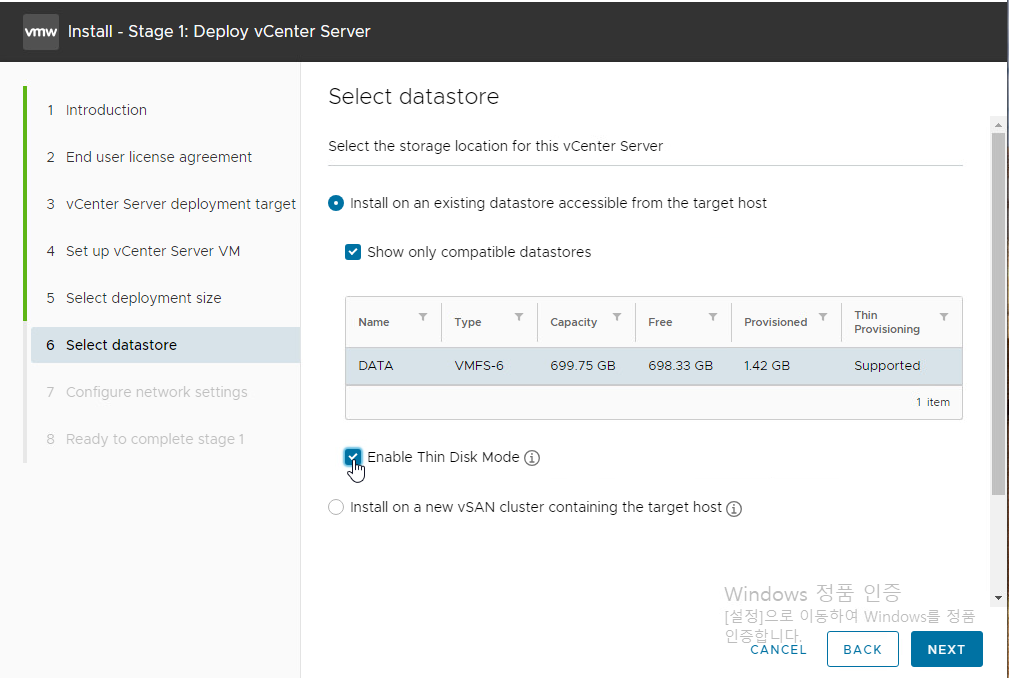Click filter icon in Capacity column header
Screen dimensions: 1009x678
tap(617, 317)
